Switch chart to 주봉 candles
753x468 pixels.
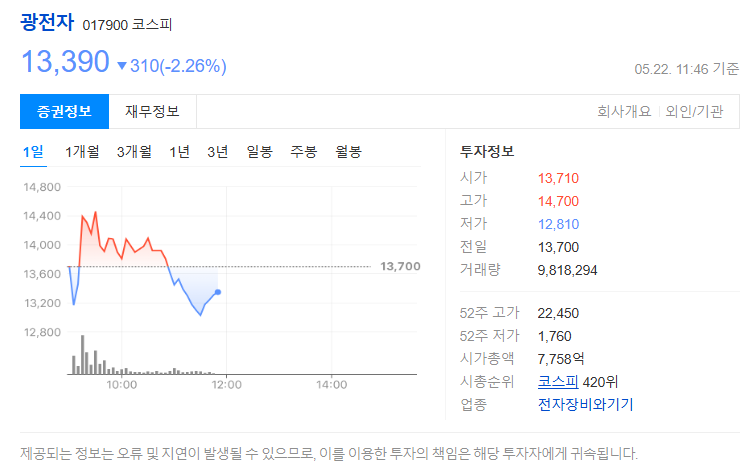[304, 152]
